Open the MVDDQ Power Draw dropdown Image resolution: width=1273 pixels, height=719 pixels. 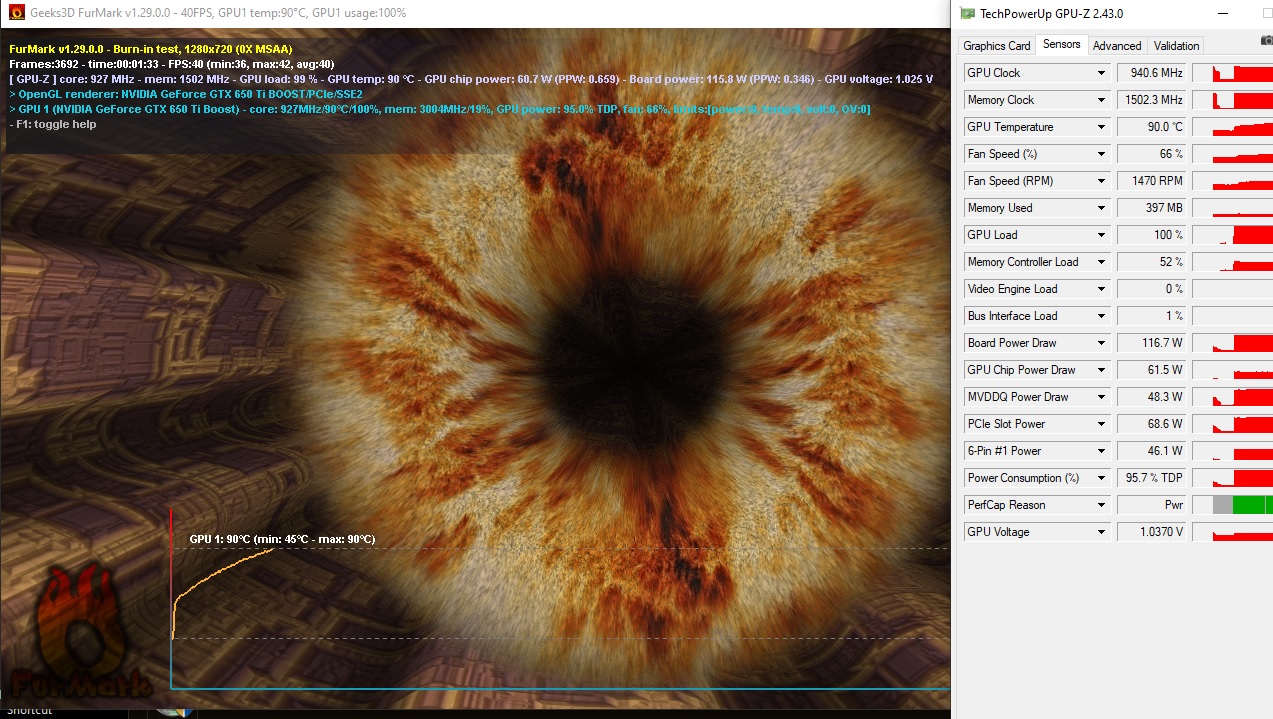pos(1102,397)
